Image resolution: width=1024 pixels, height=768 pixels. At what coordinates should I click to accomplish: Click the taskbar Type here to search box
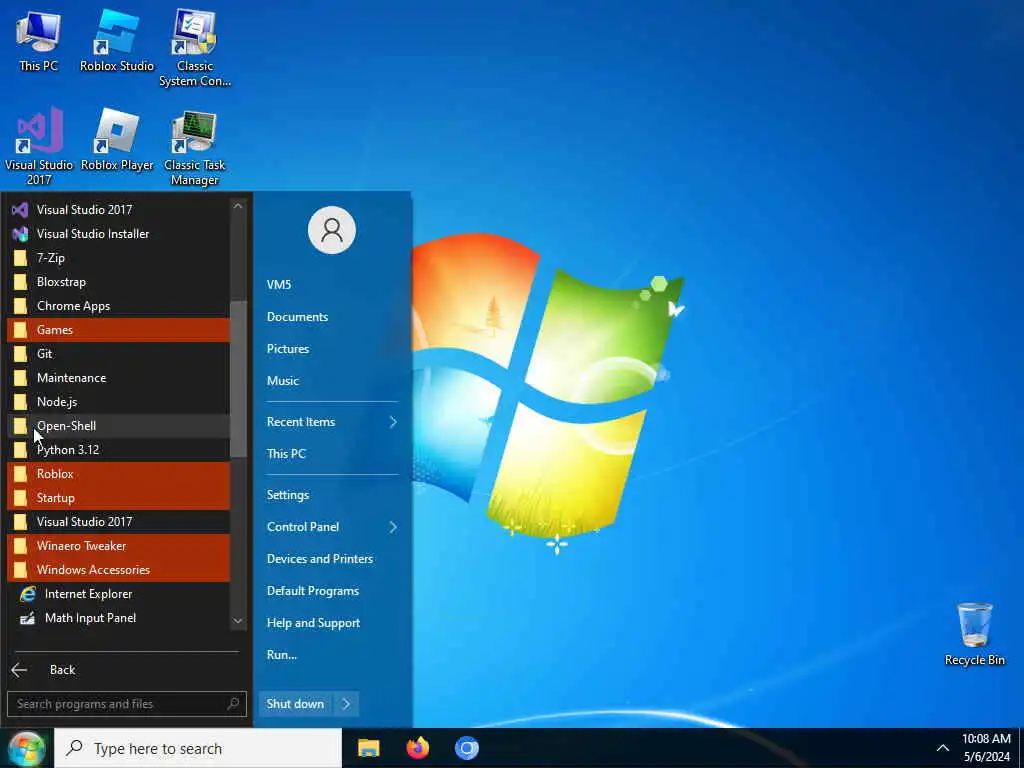tap(198, 748)
